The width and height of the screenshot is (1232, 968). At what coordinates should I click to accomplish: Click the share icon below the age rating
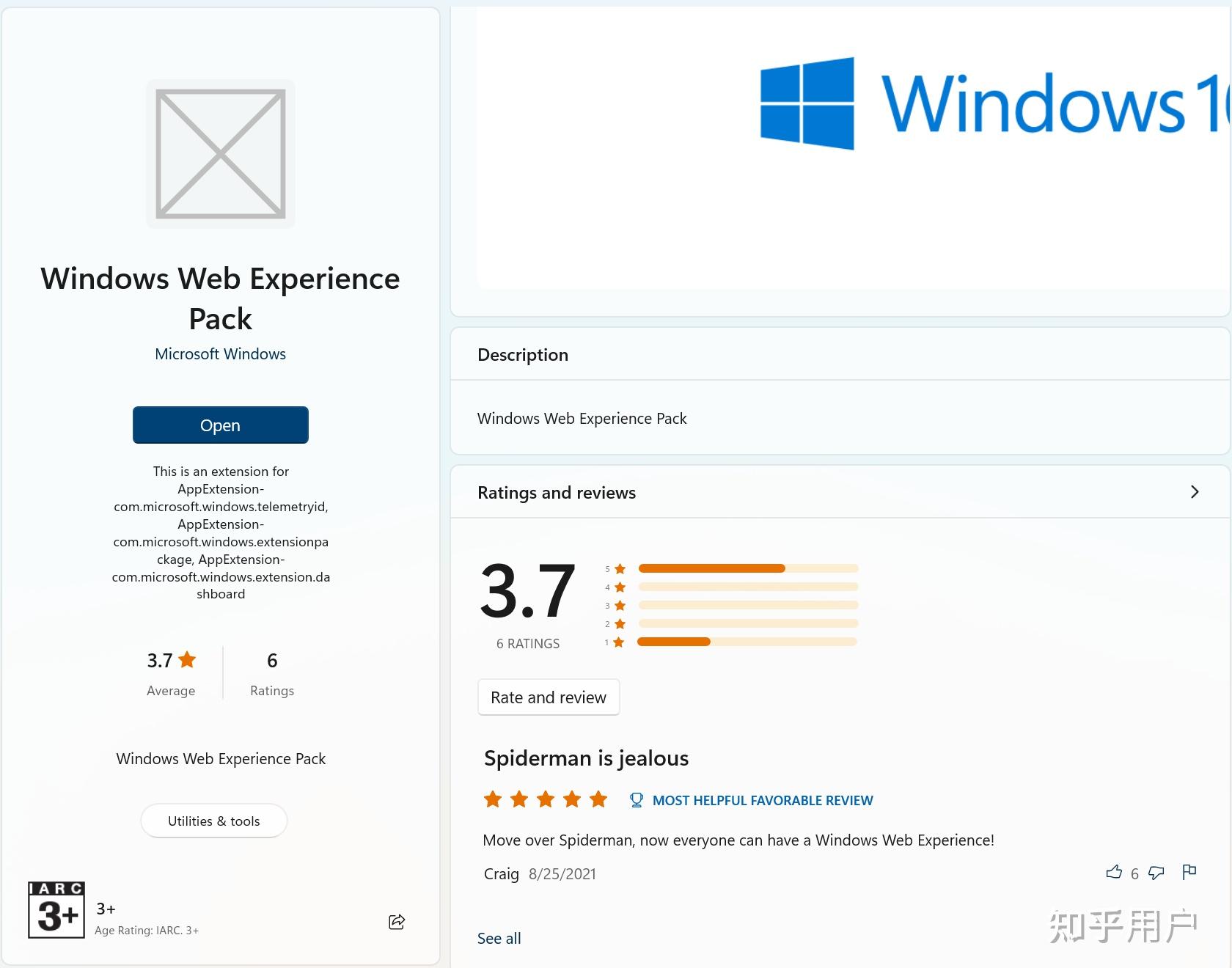pos(396,923)
